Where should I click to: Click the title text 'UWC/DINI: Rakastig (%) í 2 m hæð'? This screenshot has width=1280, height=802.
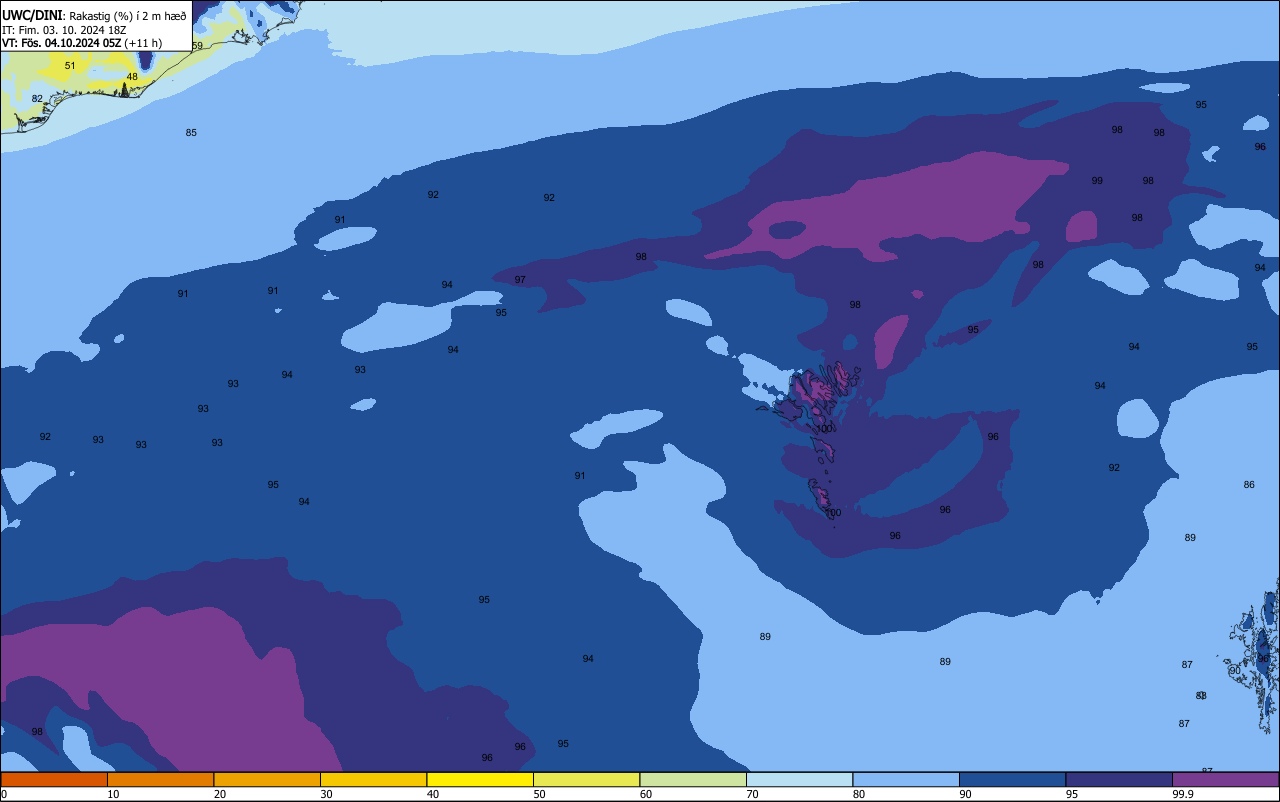(x=94, y=16)
